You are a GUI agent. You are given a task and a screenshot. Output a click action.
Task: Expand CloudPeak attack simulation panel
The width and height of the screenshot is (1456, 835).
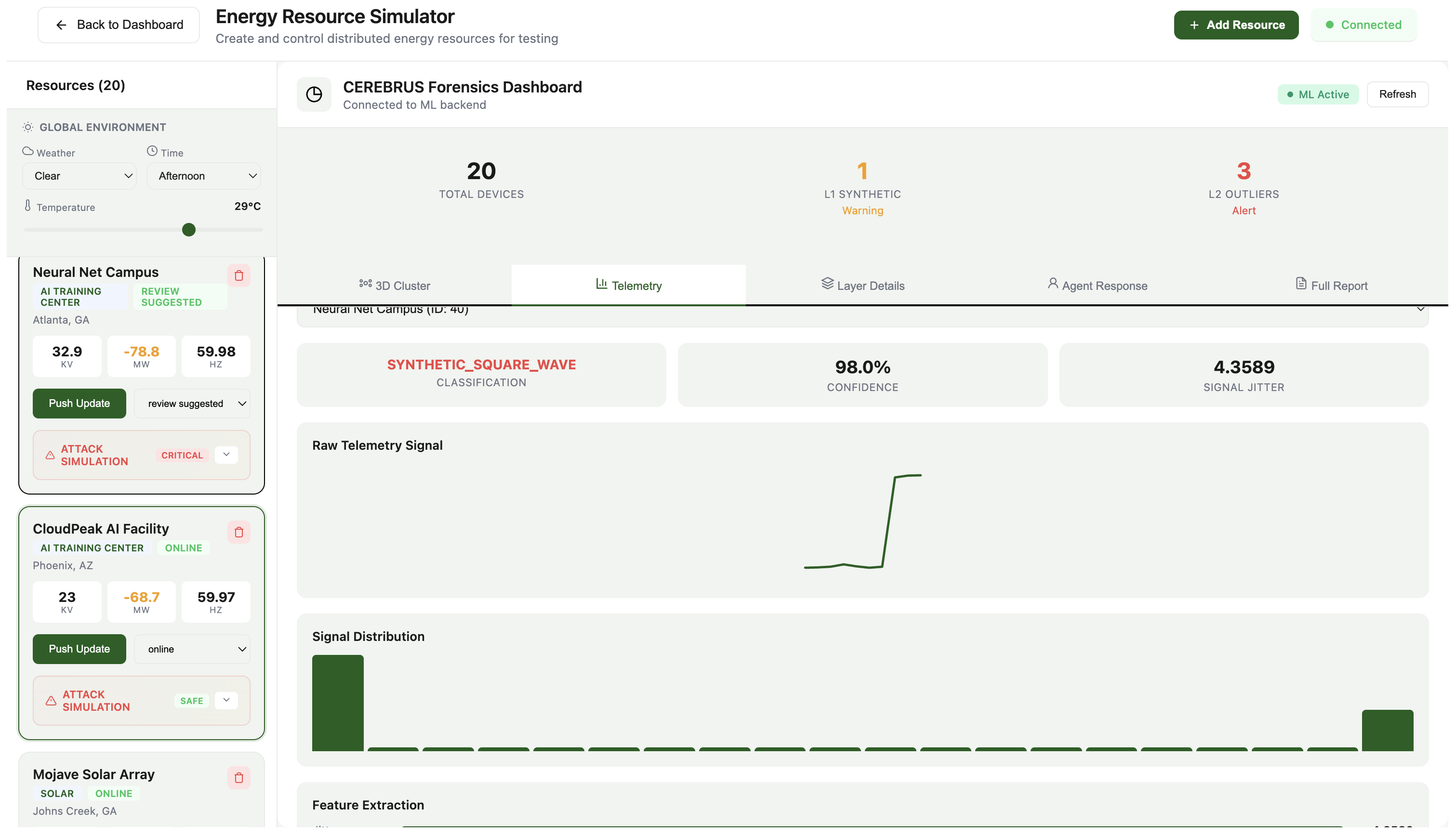click(x=226, y=700)
